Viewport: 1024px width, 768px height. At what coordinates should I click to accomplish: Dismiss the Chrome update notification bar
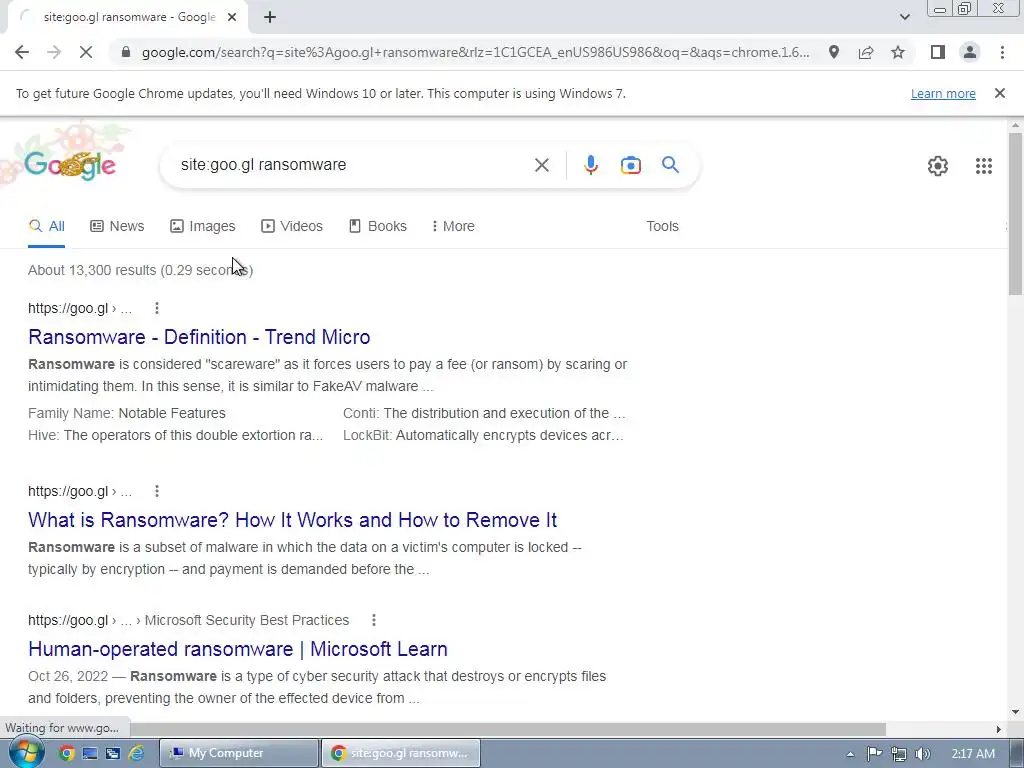[x=1000, y=93]
